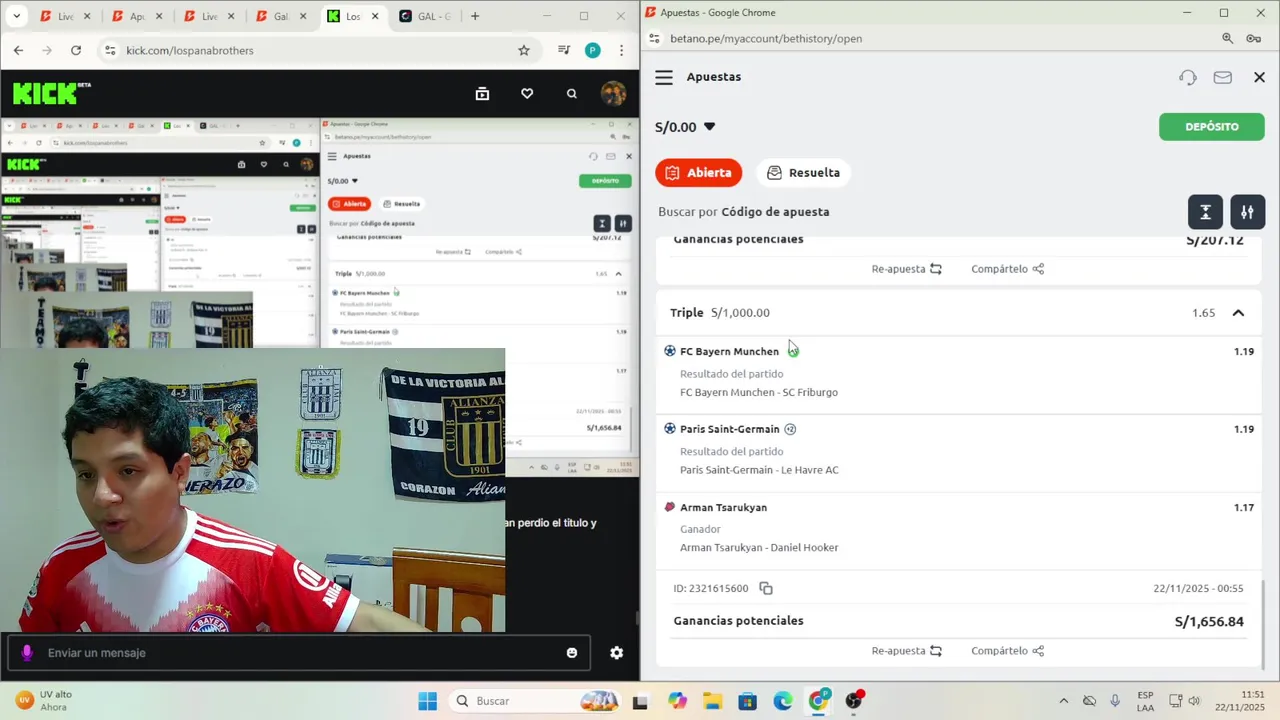Click Re-apuesta under the S/1,656.84 bet

pos(906,651)
